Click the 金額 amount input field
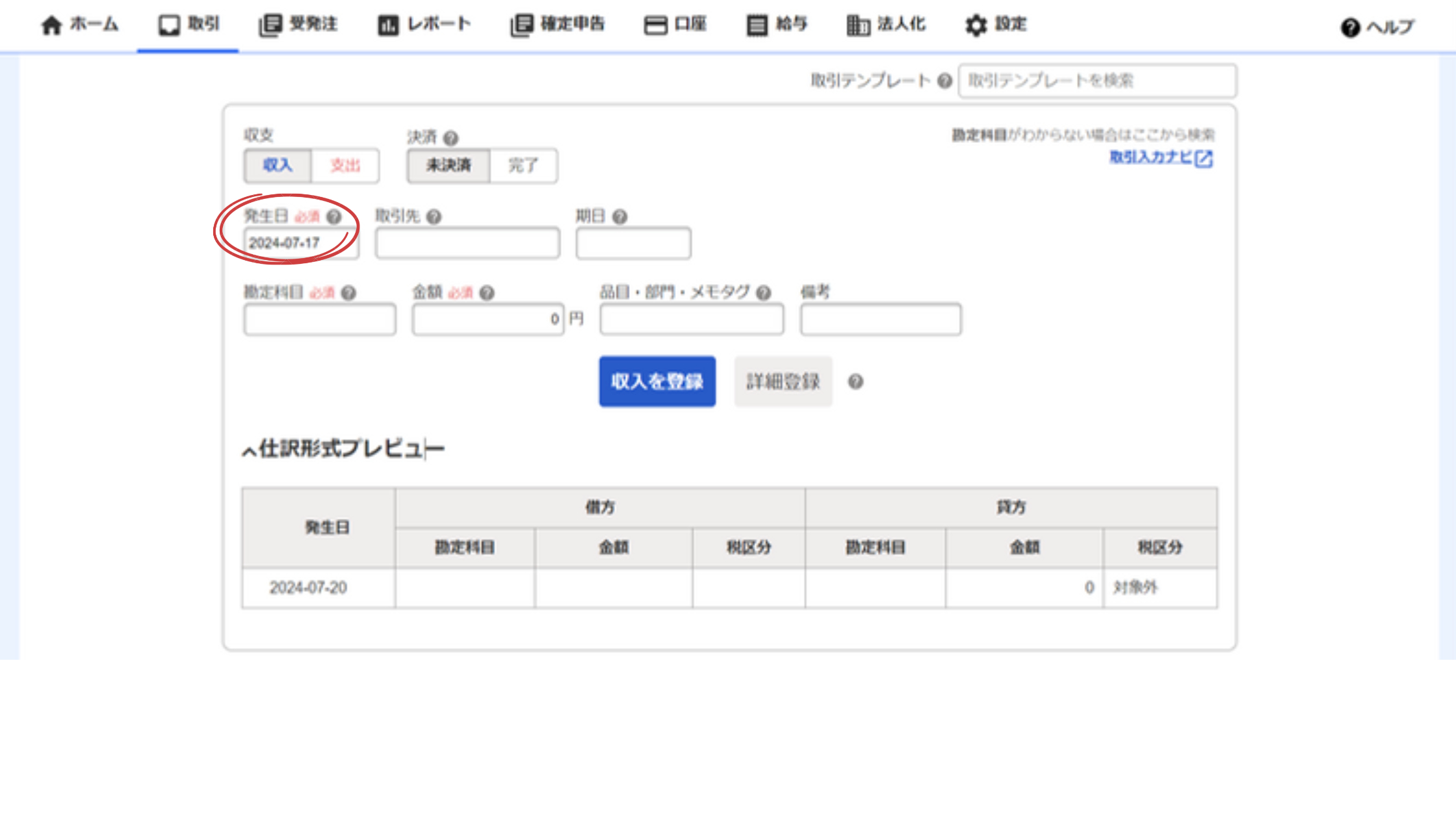 pos(487,319)
